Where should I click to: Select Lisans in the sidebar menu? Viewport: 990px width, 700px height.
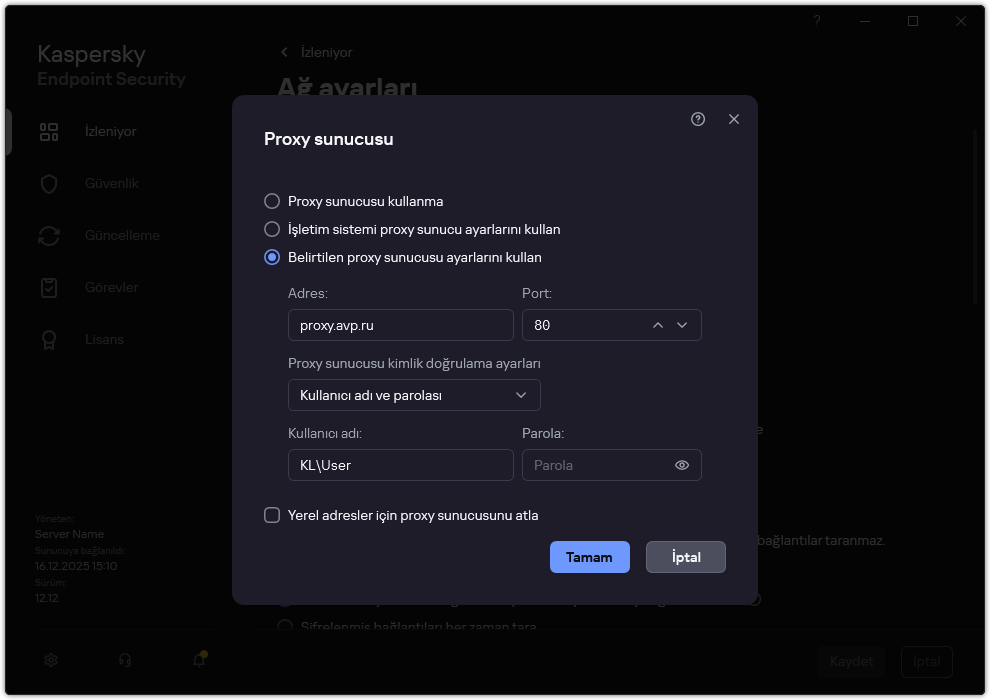[x=49, y=339]
